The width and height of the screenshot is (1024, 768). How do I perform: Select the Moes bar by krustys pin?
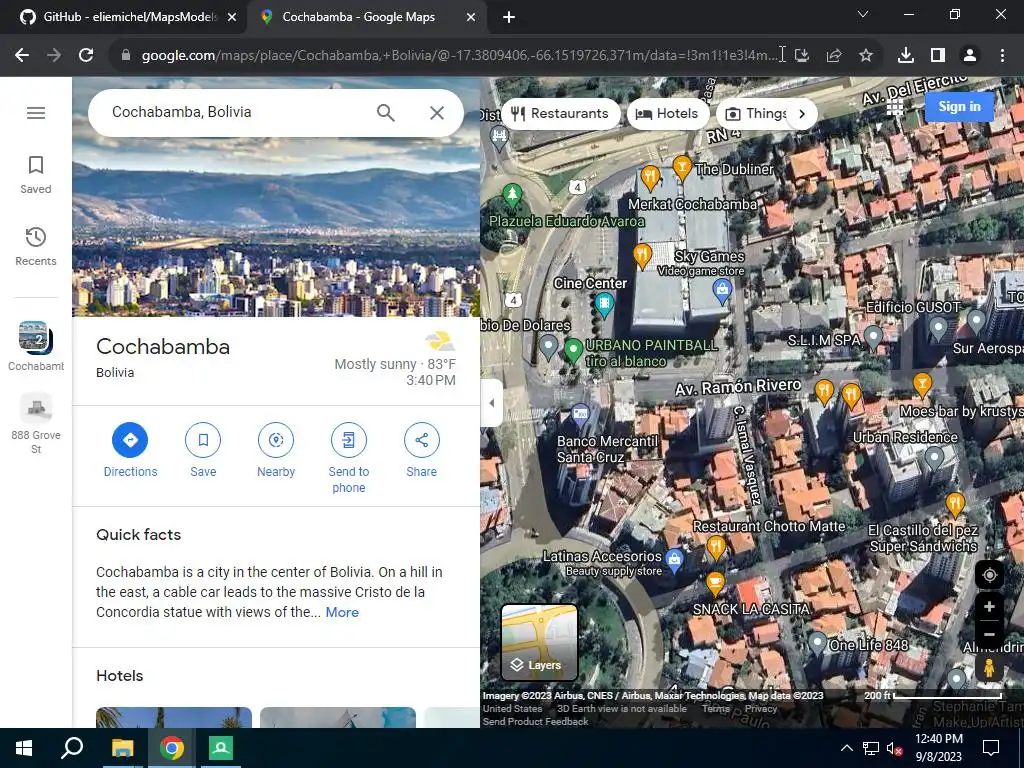click(922, 384)
